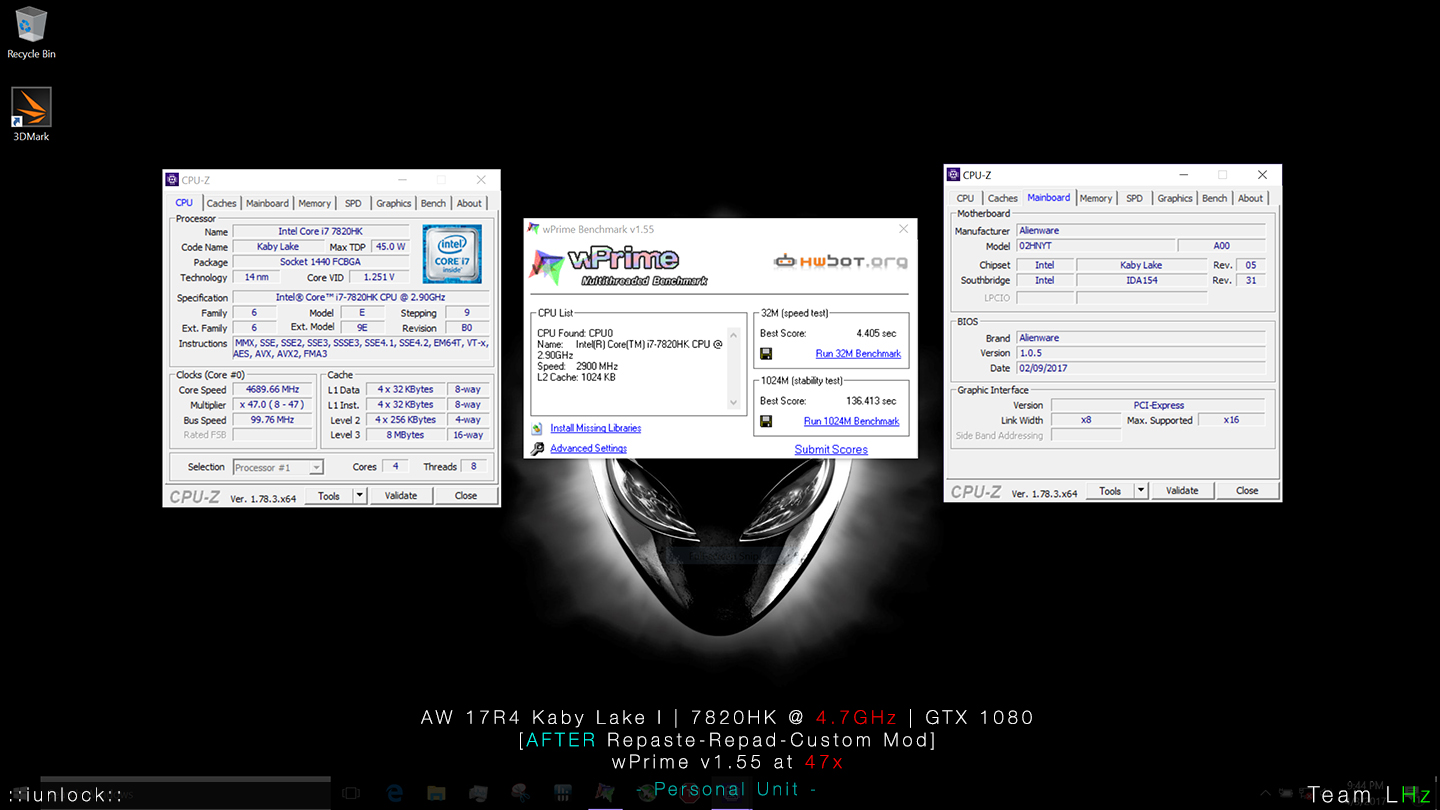
Task: Click the Core VID value '1.251 V'
Action: pyautogui.click(x=379, y=277)
